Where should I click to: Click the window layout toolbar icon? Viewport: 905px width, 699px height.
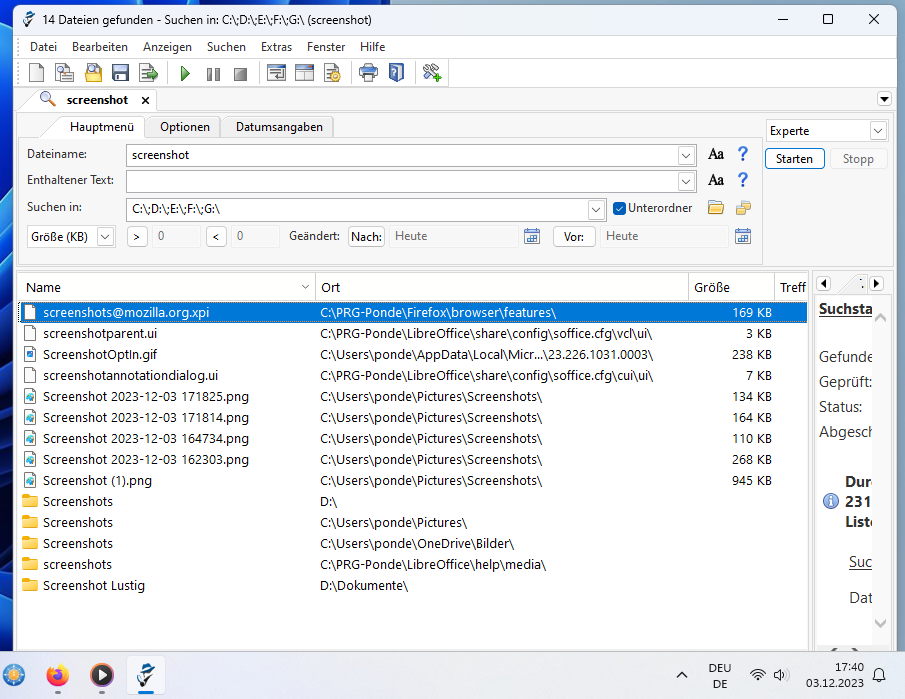click(304, 73)
